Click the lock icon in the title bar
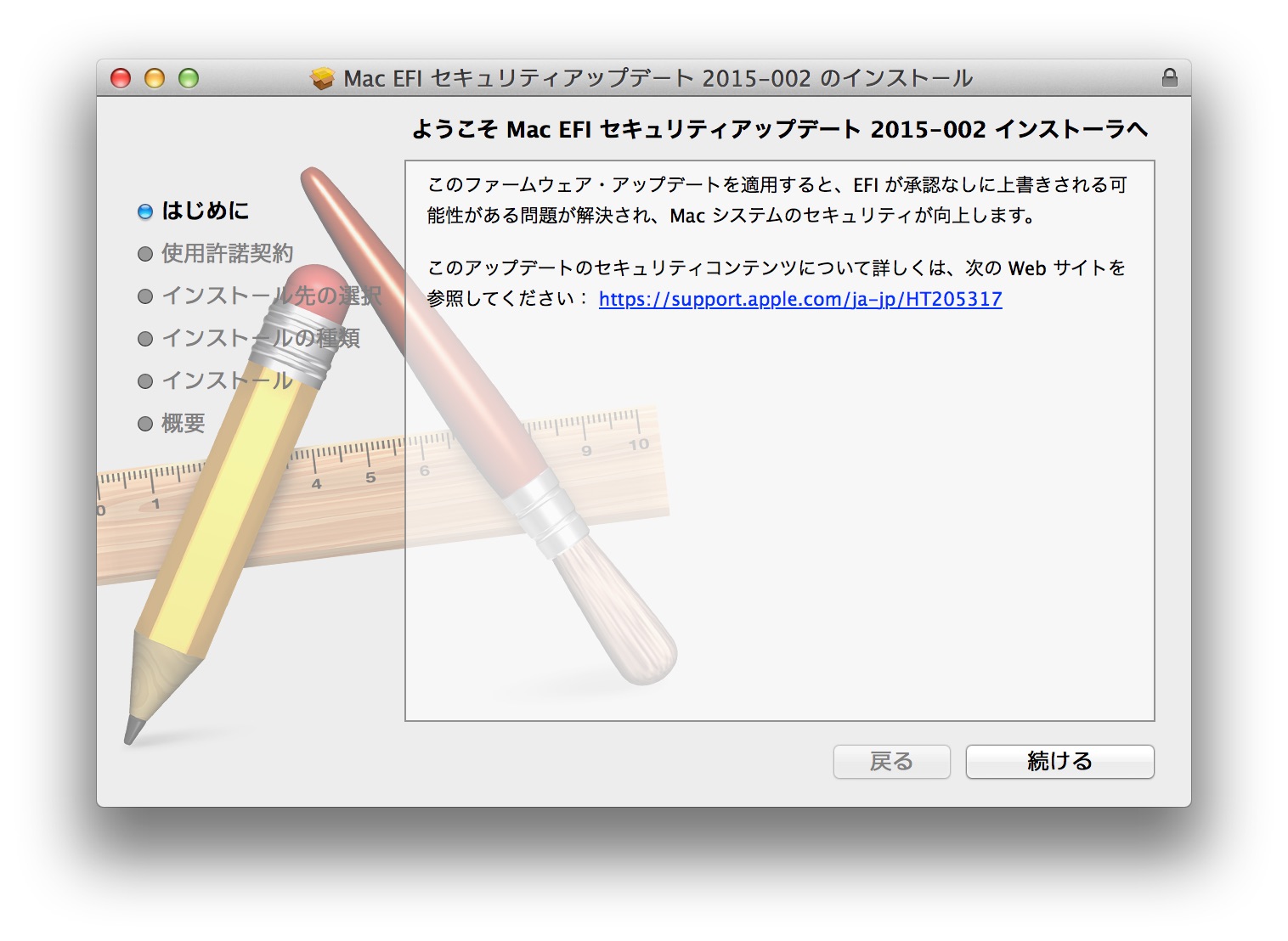The height and width of the screenshot is (941, 1288). coord(1170,78)
